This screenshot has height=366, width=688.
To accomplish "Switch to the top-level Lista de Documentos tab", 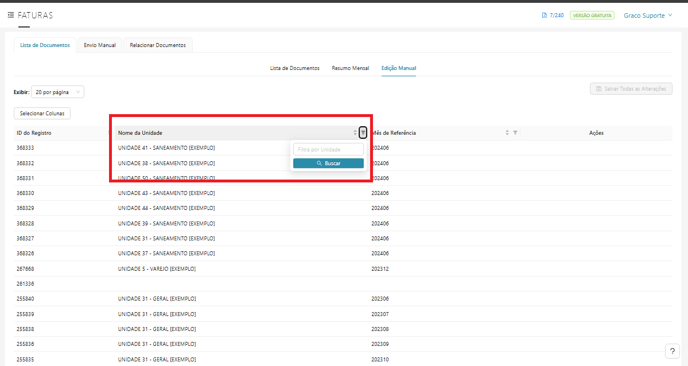I will [45, 45].
